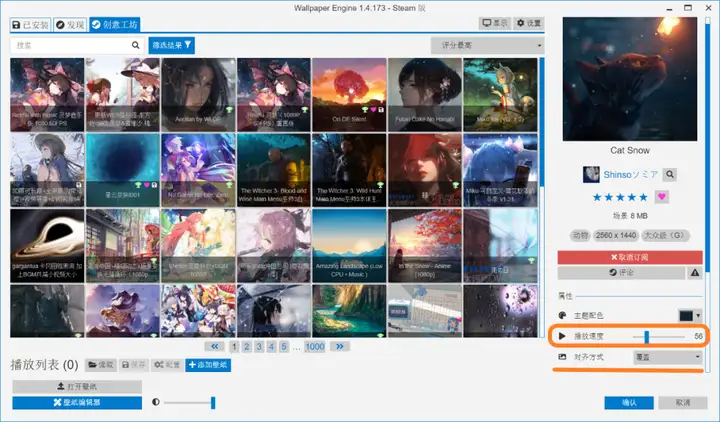Screen dimensions: 720x422
Task: Expand the scheme color dropdown arrow
Action: pyautogui.click(x=698, y=315)
